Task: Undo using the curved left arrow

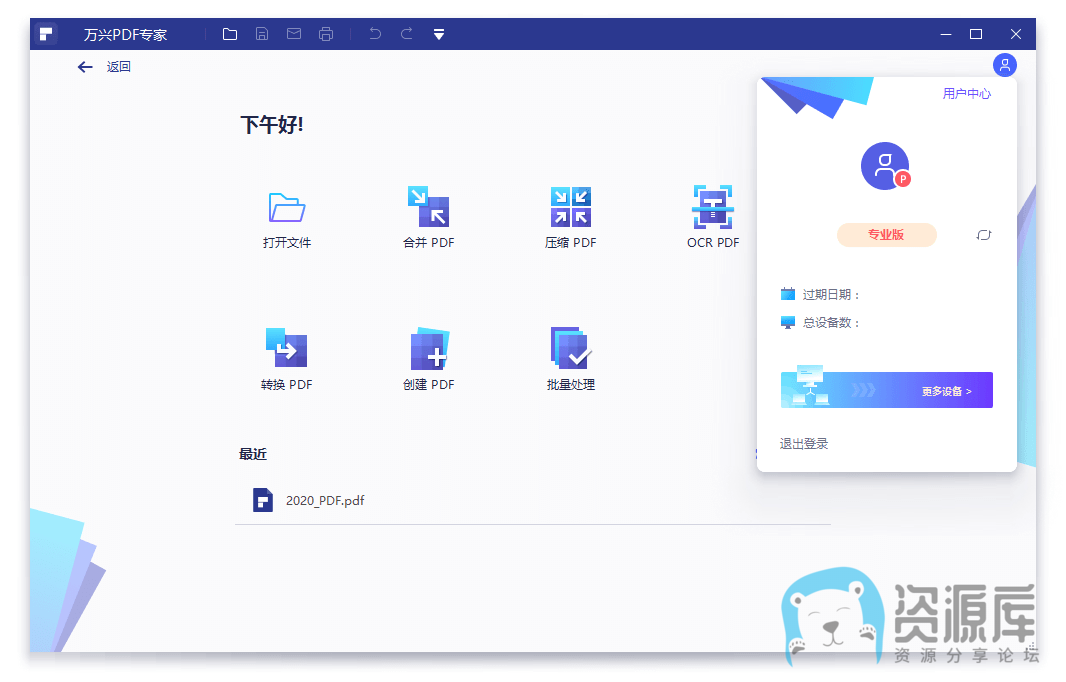Action: tap(375, 33)
